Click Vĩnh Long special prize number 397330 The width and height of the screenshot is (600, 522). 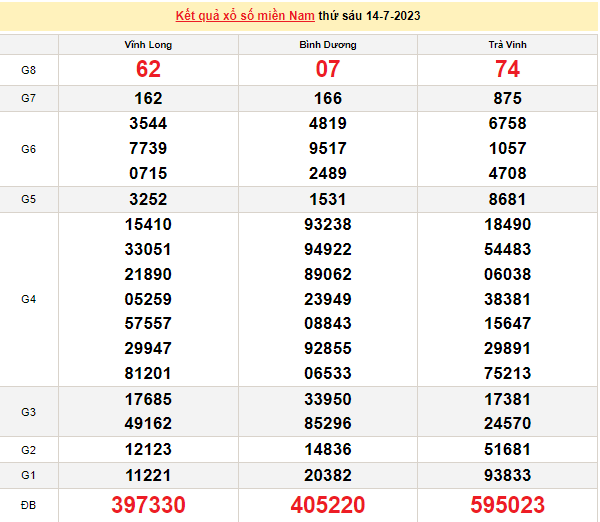click(149, 505)
